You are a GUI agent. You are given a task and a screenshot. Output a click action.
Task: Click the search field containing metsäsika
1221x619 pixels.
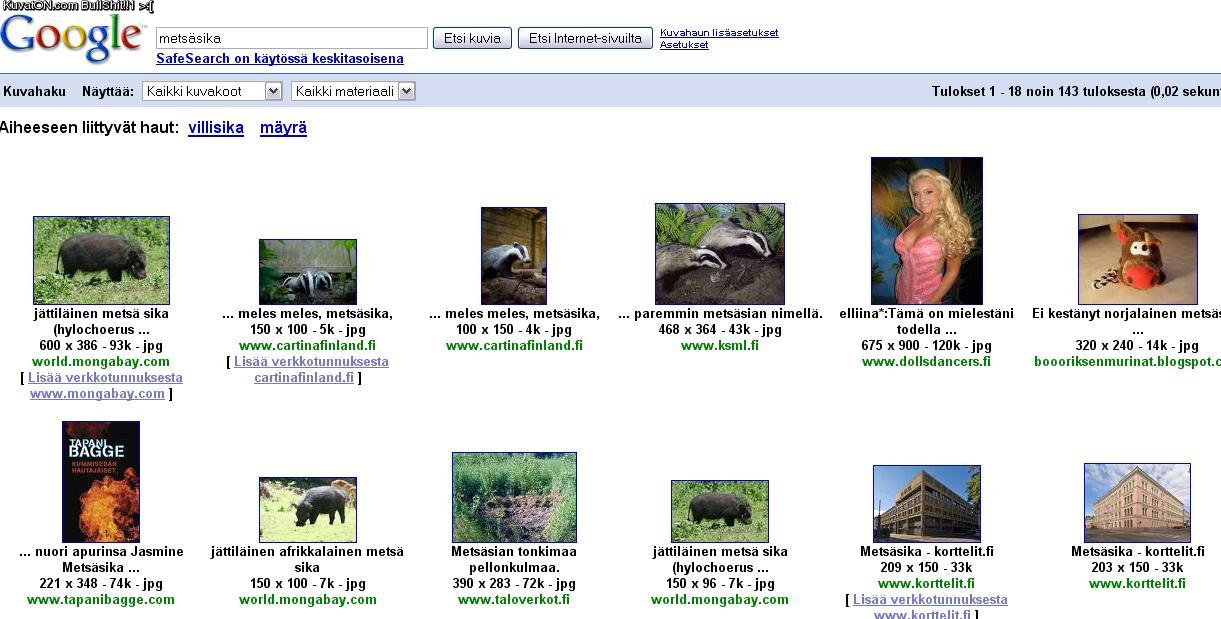click(x=291, y=38)
